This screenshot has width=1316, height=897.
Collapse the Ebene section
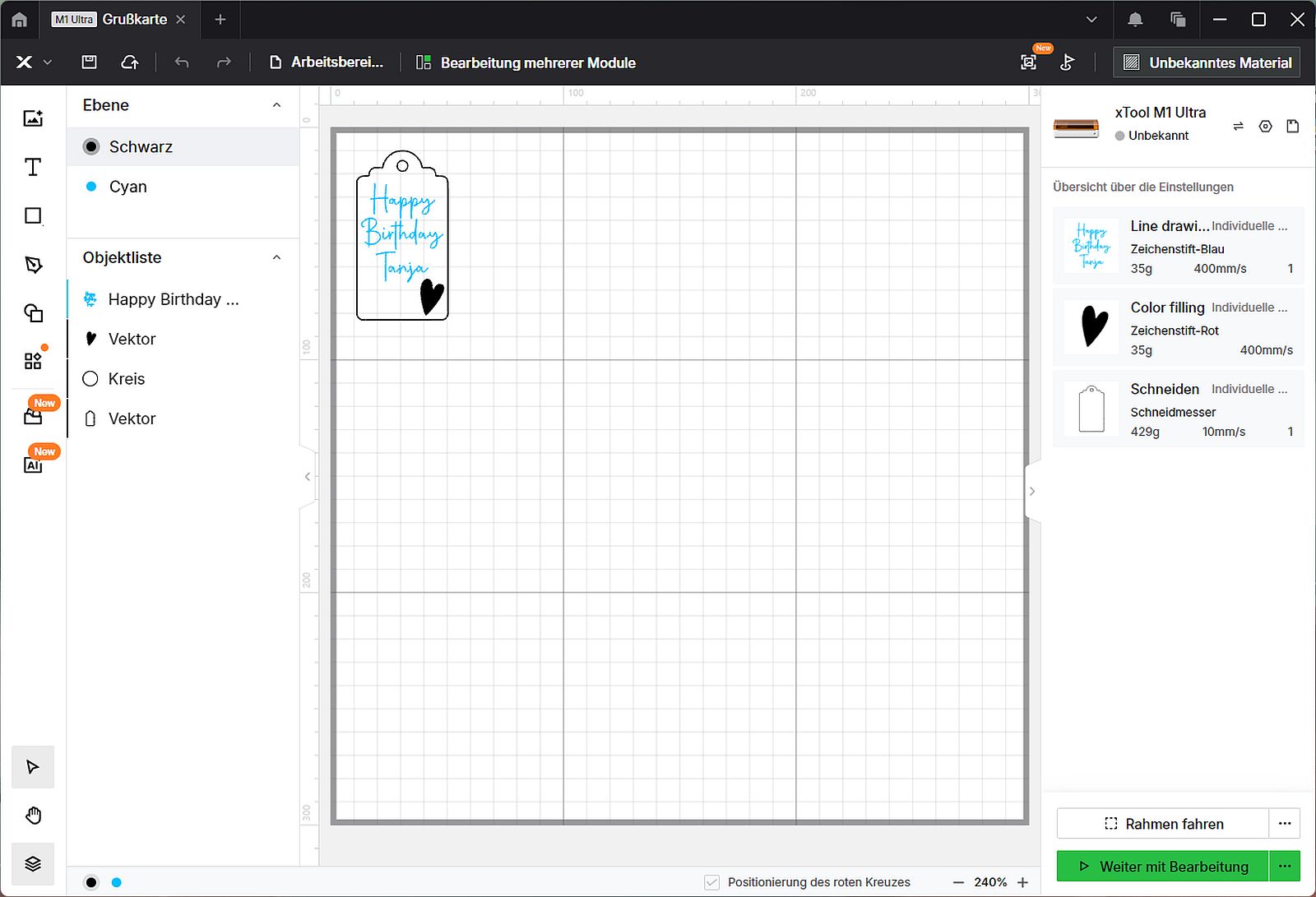[276, 105]
